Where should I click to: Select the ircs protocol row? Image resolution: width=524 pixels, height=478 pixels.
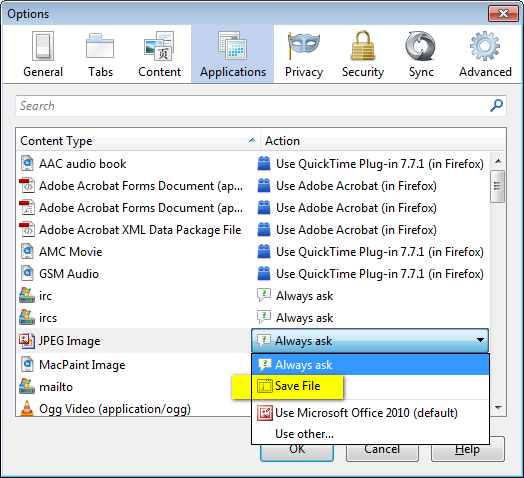point(253,318)
